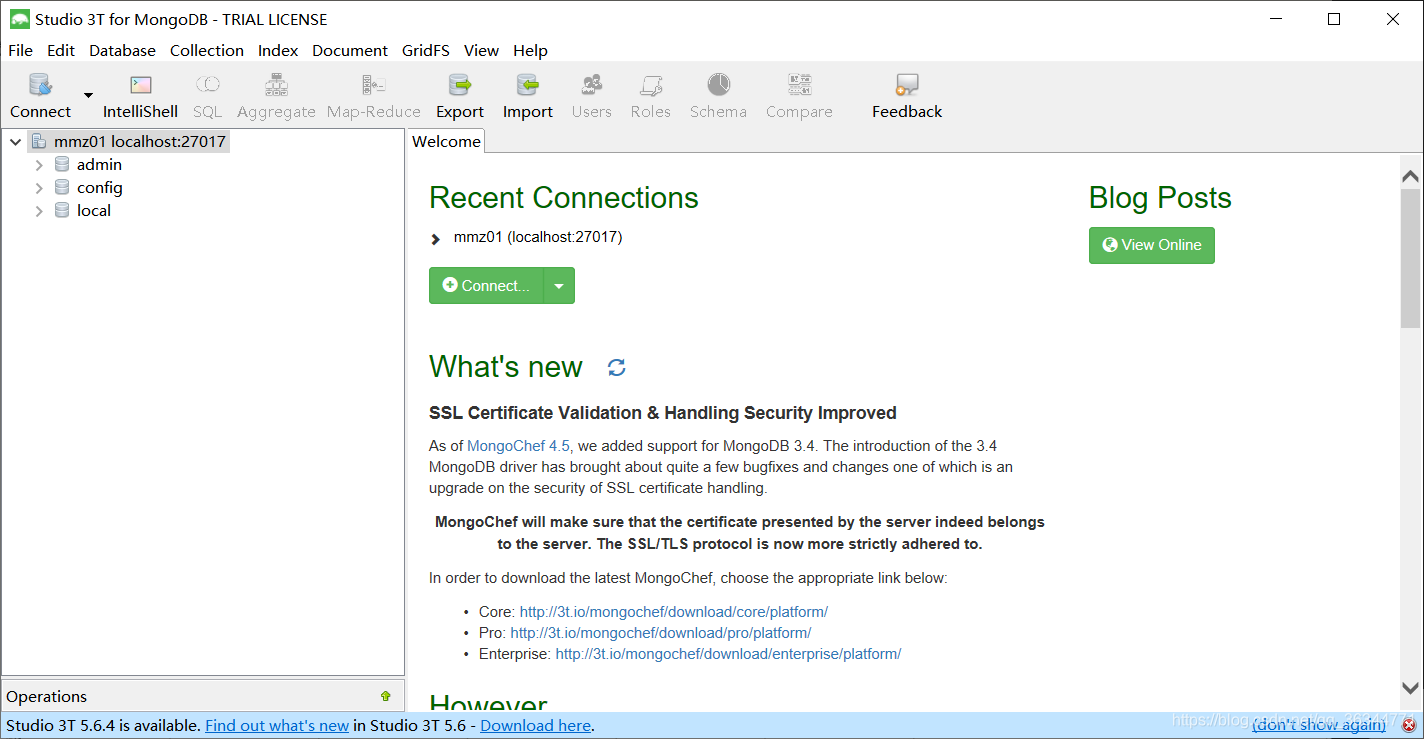Click the mmz01 server connection icon
The image size is (1424, 739).
pyautogui.click(x=39, y=141)
